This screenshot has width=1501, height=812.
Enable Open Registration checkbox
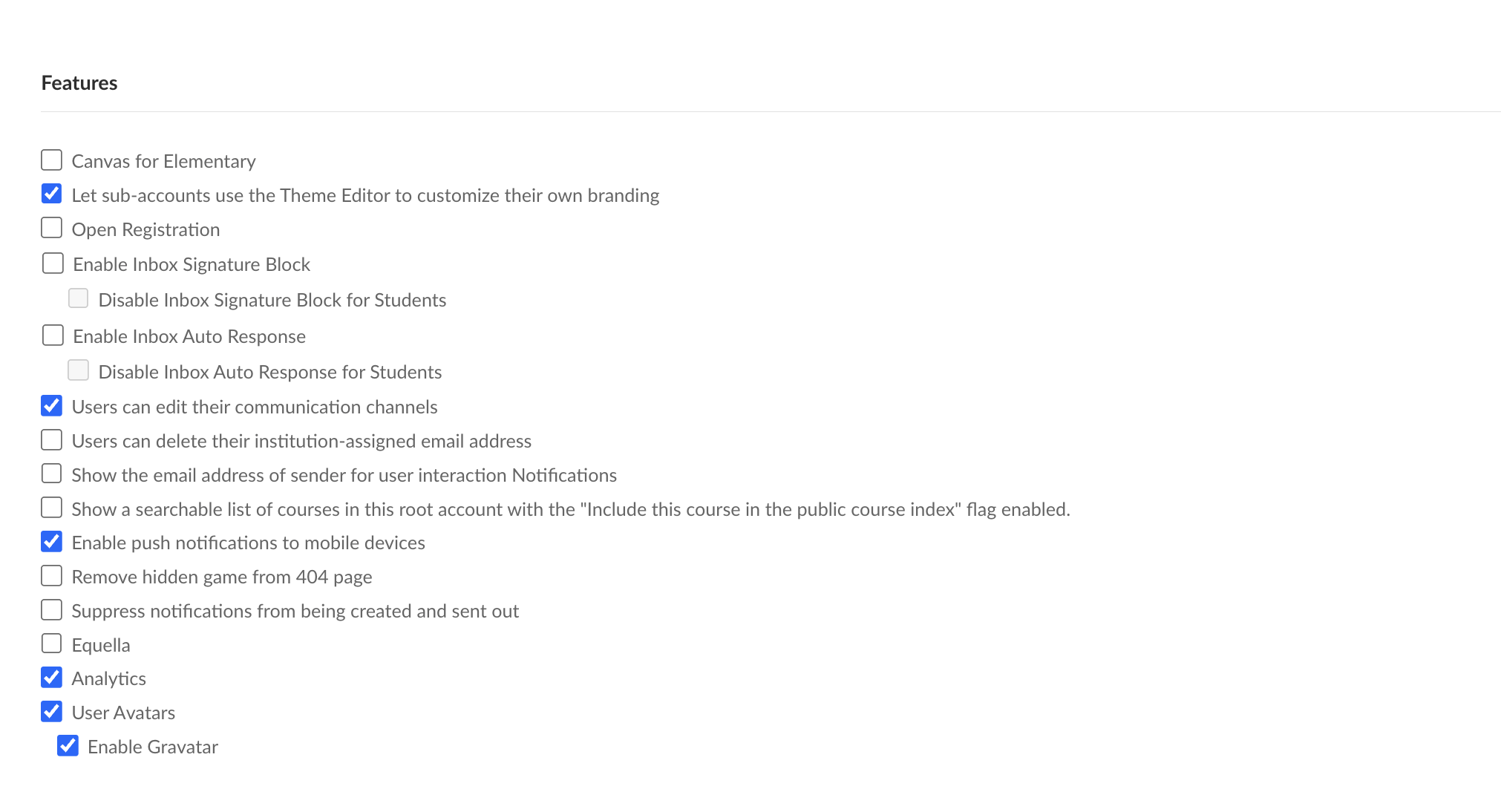pos(51,228)
